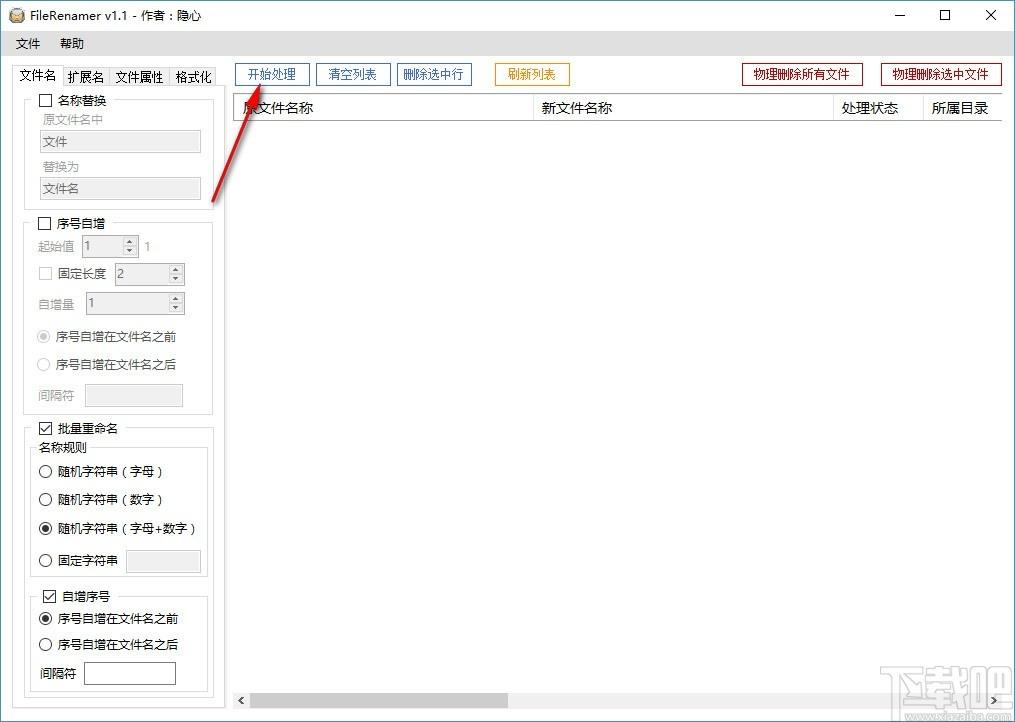The height and width of the screenshot is (722, 1015).
Task: Enable the 名称替换 checkbox
Action: (x=45, y=100)
